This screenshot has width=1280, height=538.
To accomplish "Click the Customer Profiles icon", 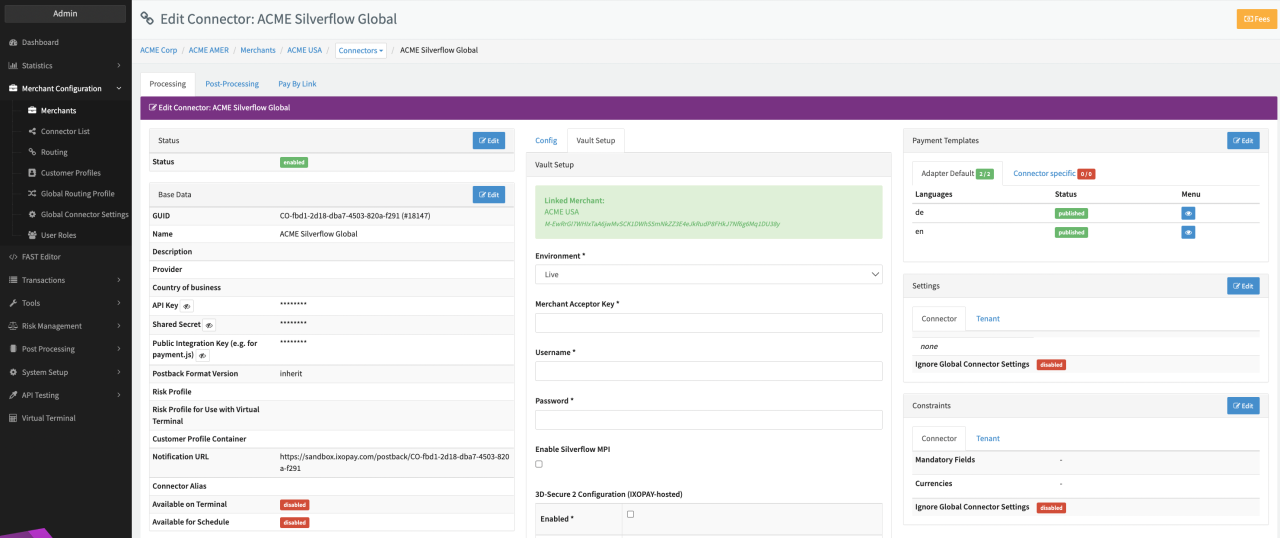I will click(x=32, y=173).
